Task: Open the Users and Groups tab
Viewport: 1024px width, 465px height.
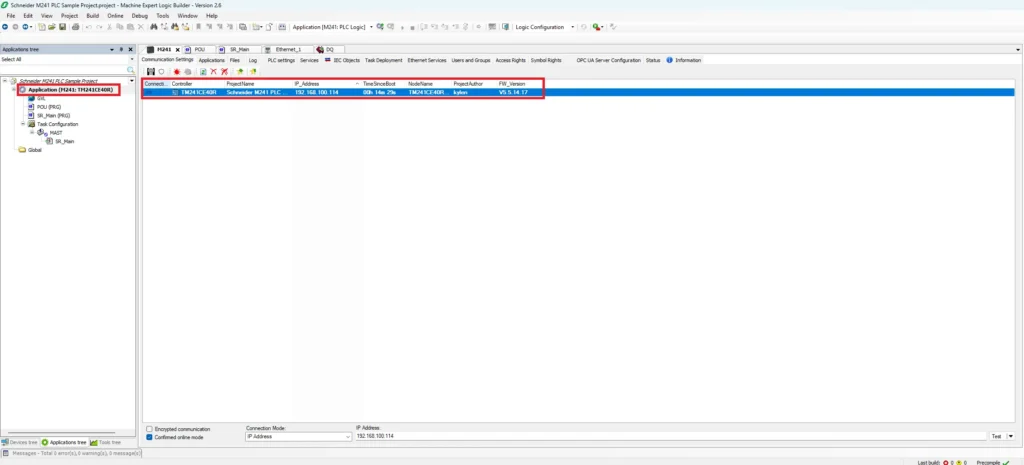Action: [471, 60]
